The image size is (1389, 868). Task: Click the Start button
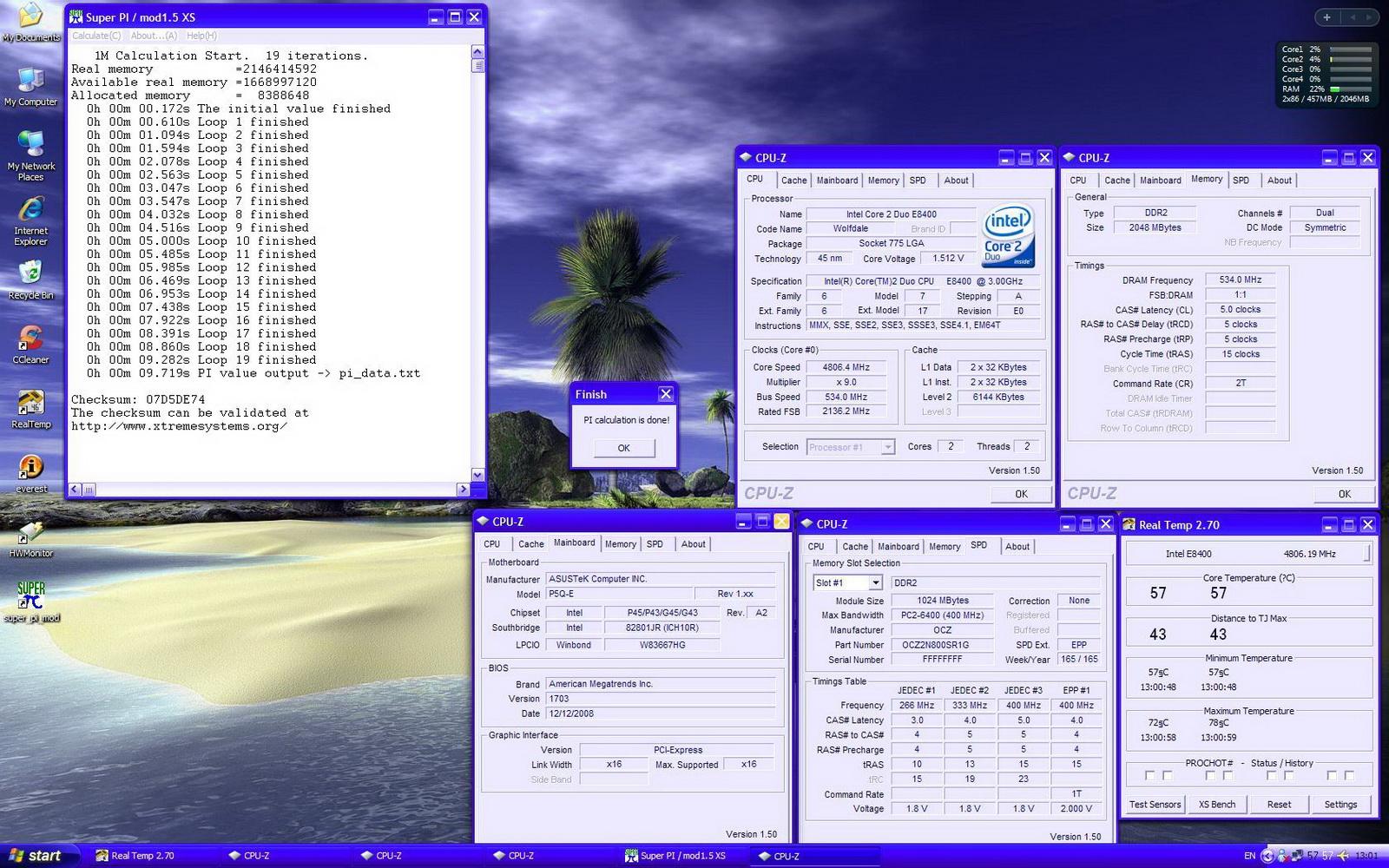pos(40,855)
